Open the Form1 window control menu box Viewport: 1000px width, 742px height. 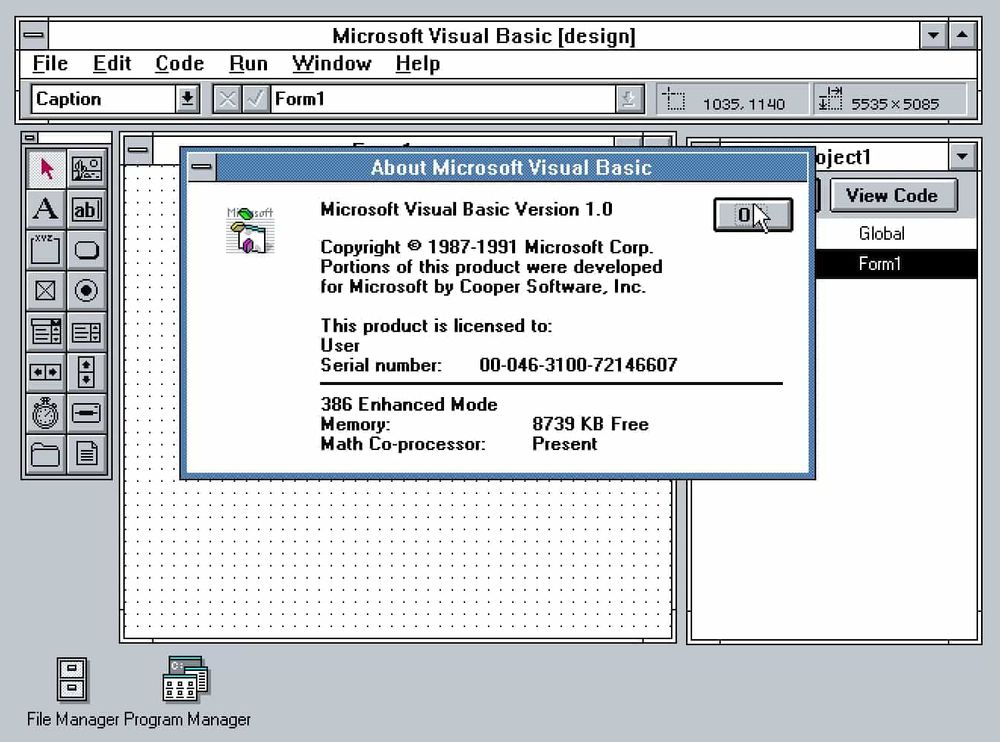[137, 150]
